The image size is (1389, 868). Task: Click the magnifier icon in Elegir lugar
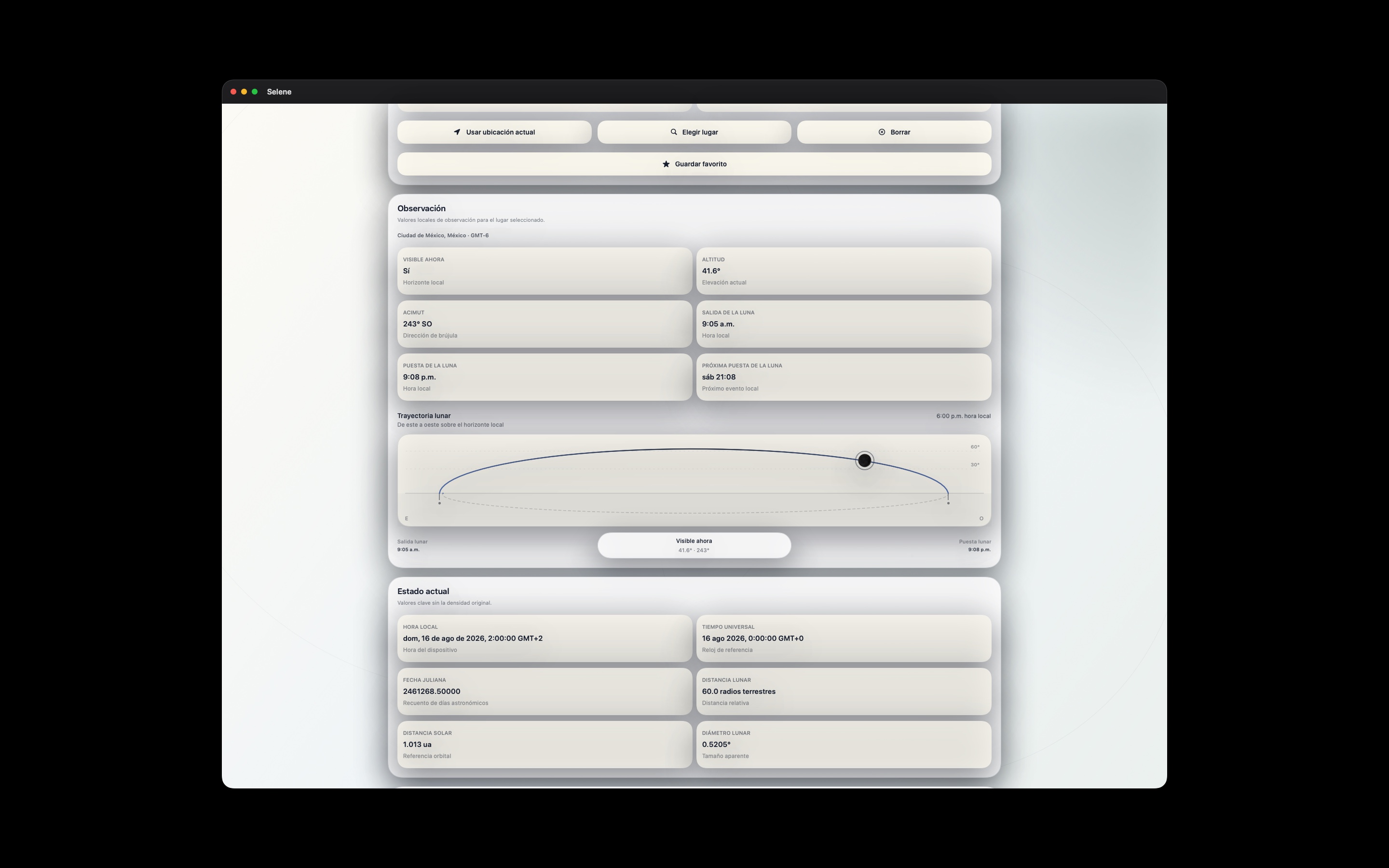pyautogui.click(x=674, y=132)
